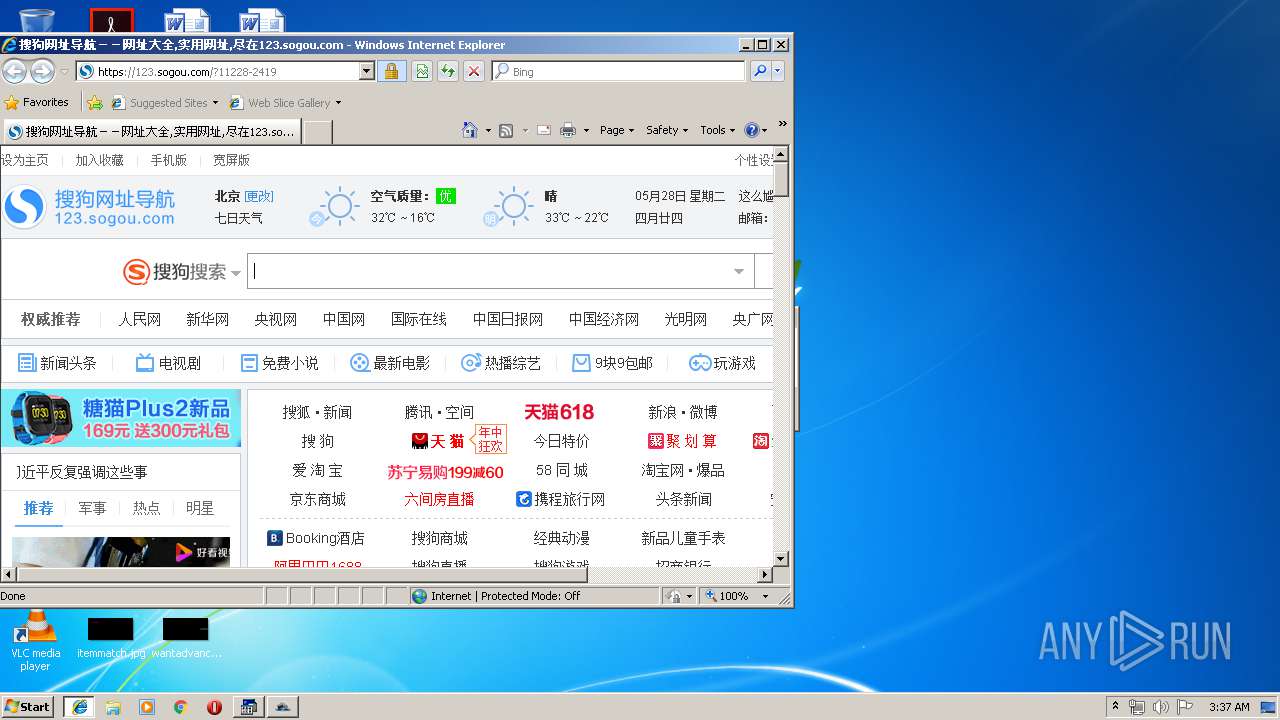Launch Opera from the taskbar
Image resolution: width=1280 pixels, height=720 pixels.
(214, 707)
